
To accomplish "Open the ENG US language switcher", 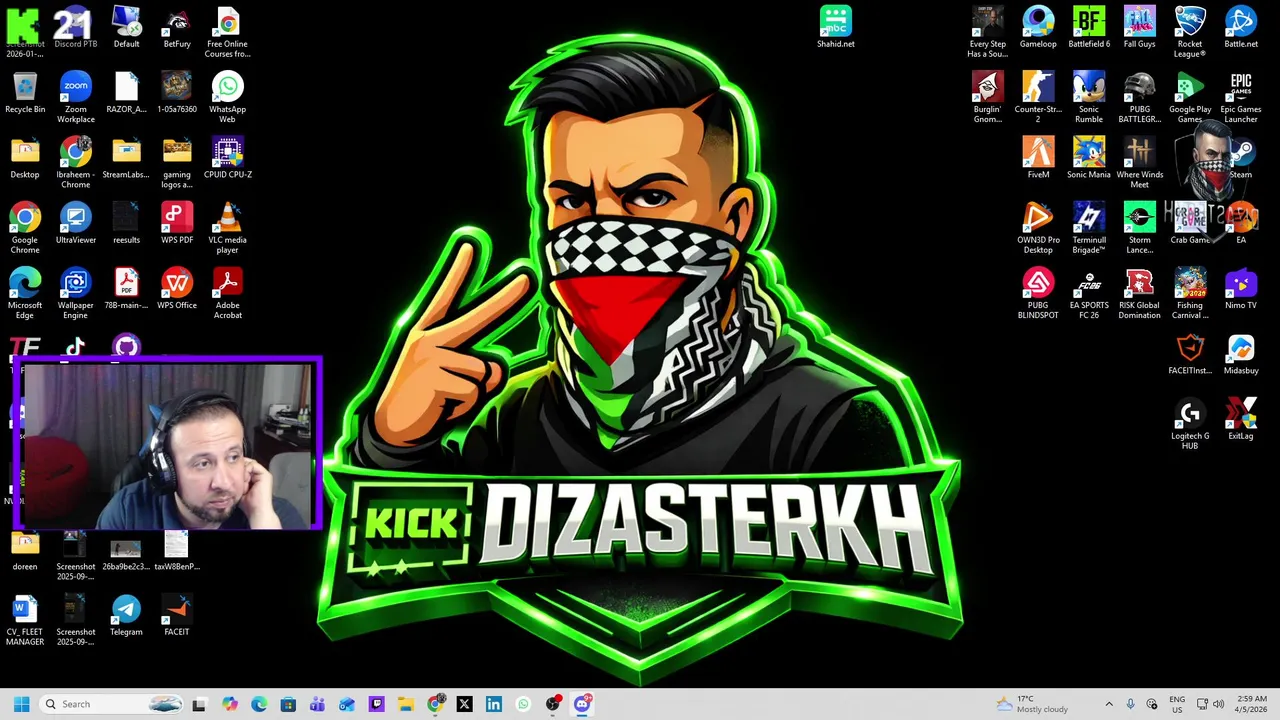I will coord(1177,704).
